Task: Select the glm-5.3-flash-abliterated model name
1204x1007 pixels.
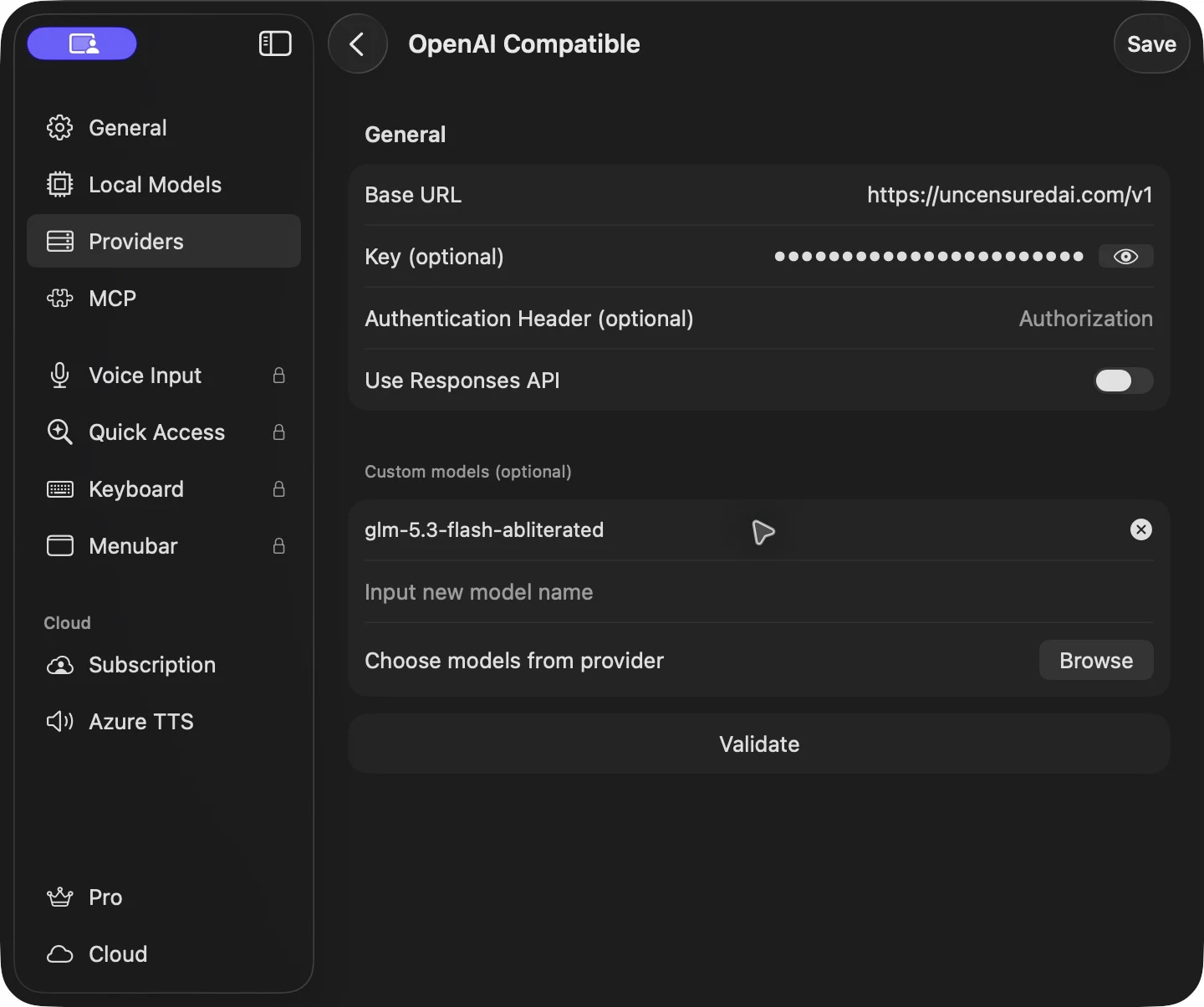Action: (x=484, y=530)
